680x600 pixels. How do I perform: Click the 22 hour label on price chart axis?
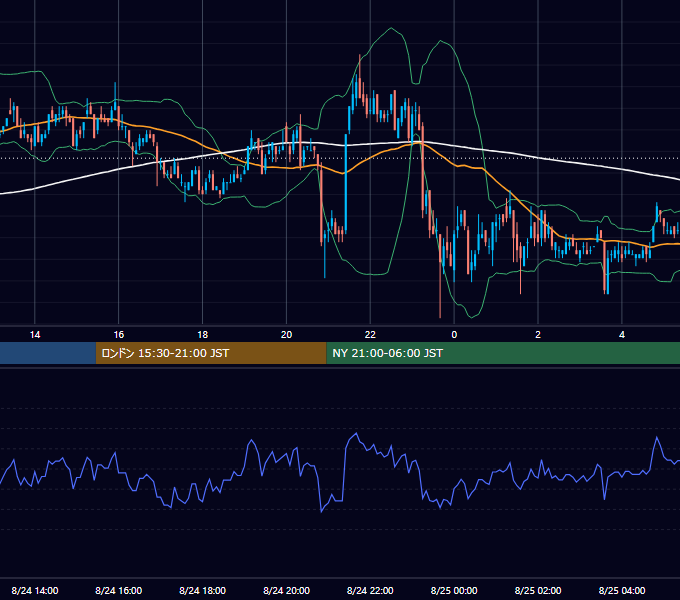click(370, 335)
